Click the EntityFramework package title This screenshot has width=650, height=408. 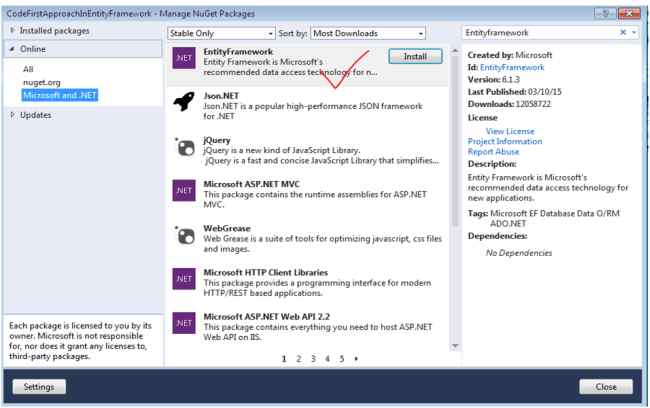pyautogui.click(x=238, y=52)
